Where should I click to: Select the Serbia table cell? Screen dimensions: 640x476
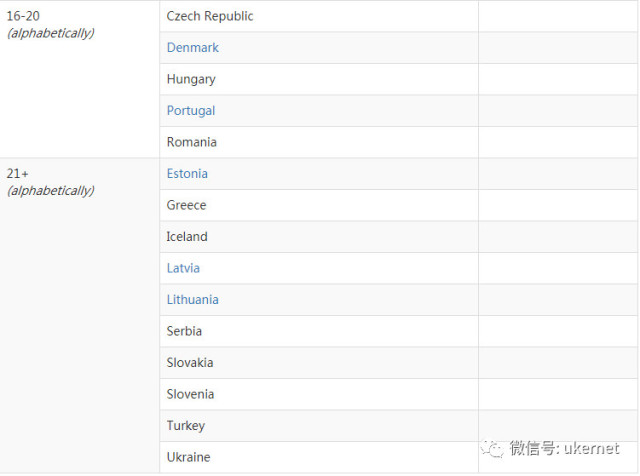click(x=185, y=331)
